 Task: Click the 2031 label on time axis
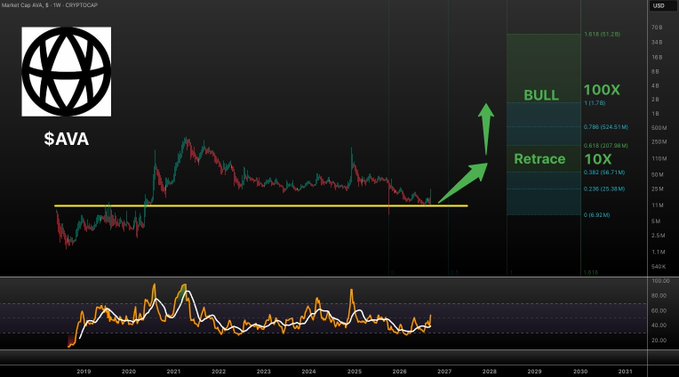[x=625, y=371]
